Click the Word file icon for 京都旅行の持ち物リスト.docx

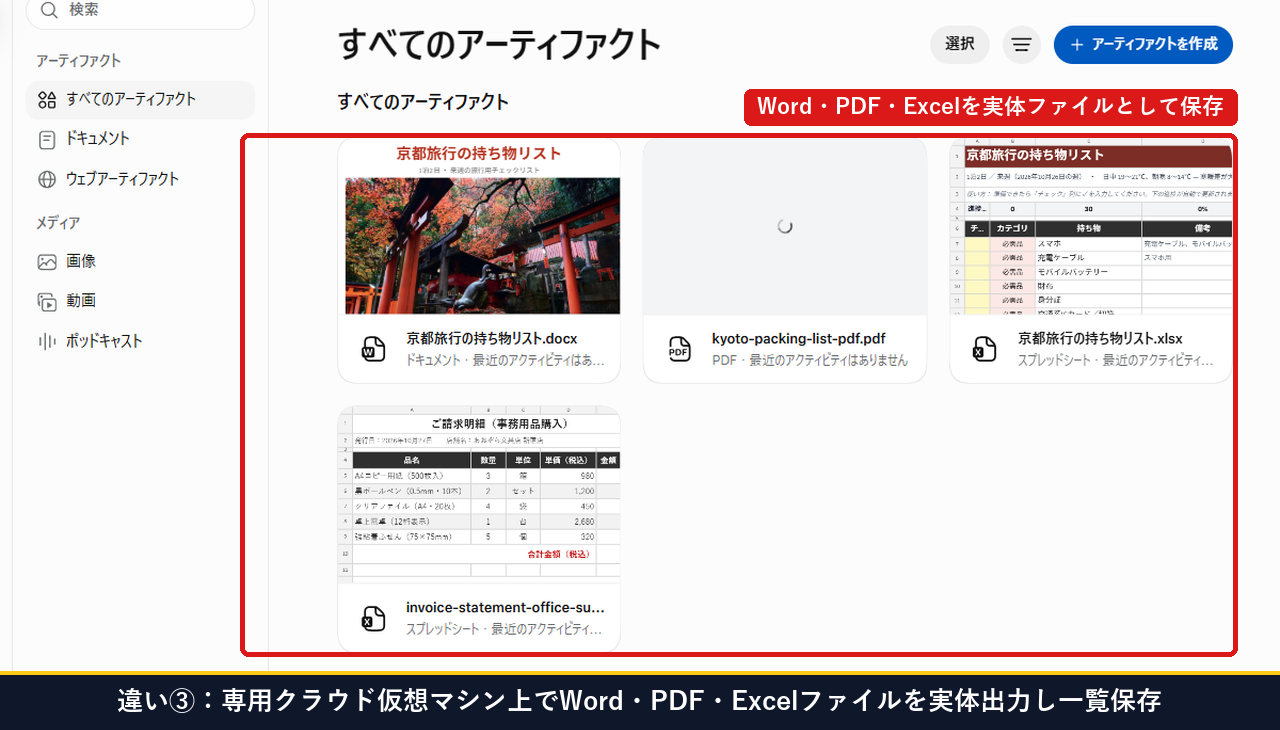373,348
